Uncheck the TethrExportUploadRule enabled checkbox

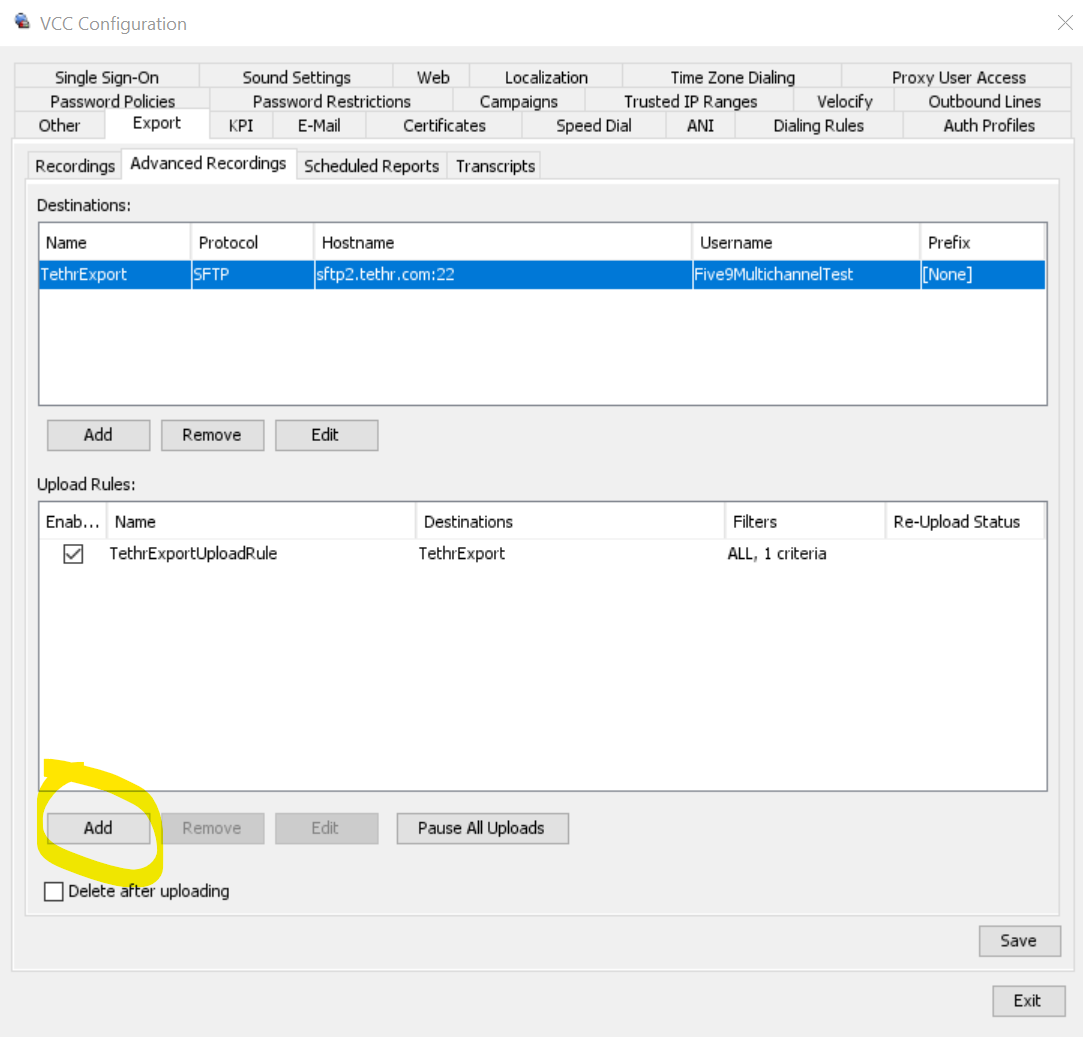point(73,554)
